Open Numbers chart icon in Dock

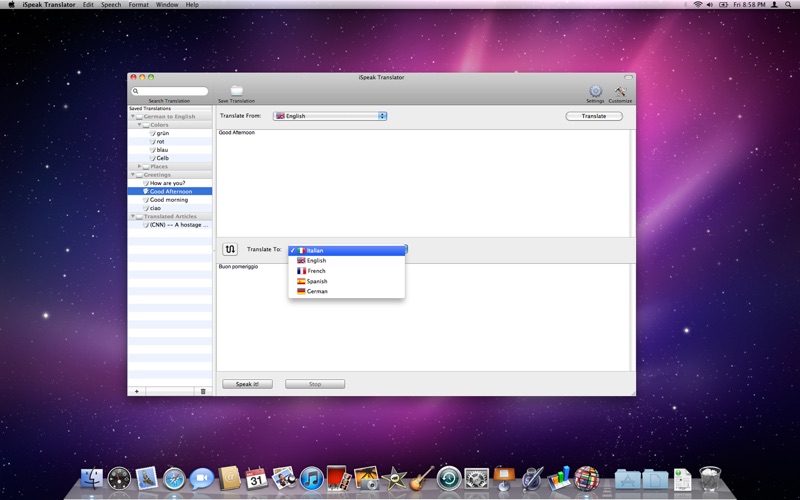[559, 479]
